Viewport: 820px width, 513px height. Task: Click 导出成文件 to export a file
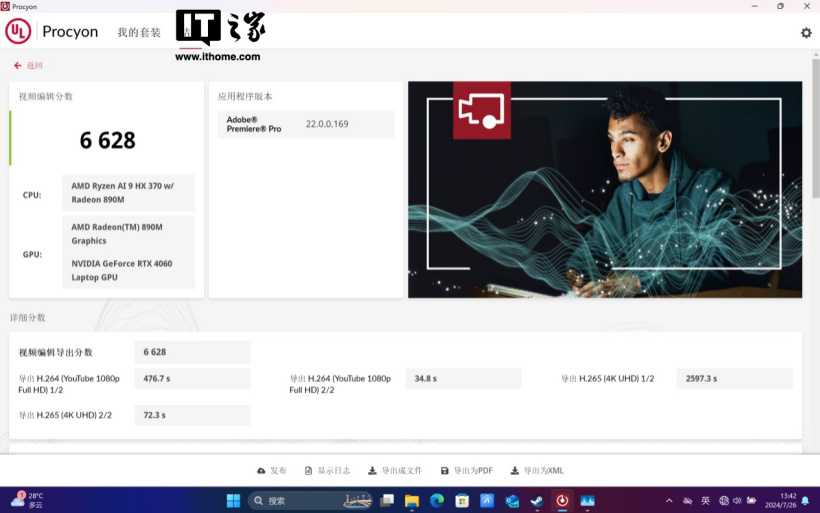click(395, 471)
